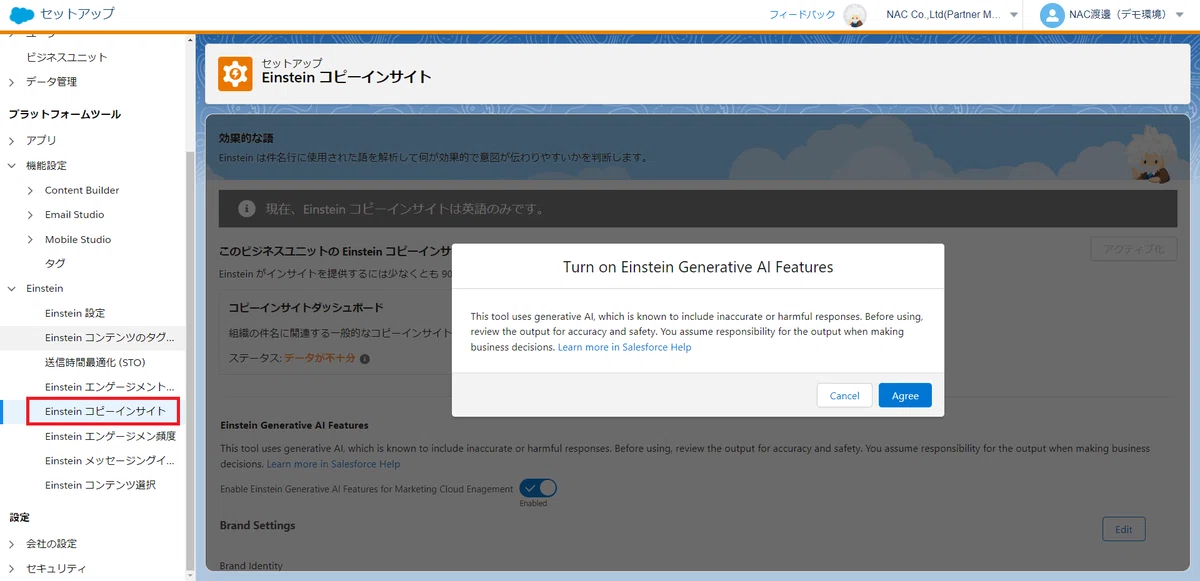The height and width of the screenshot is (581, 1200).
Task: Click the プラットフォームツール section heading
Action: (65, 115)
